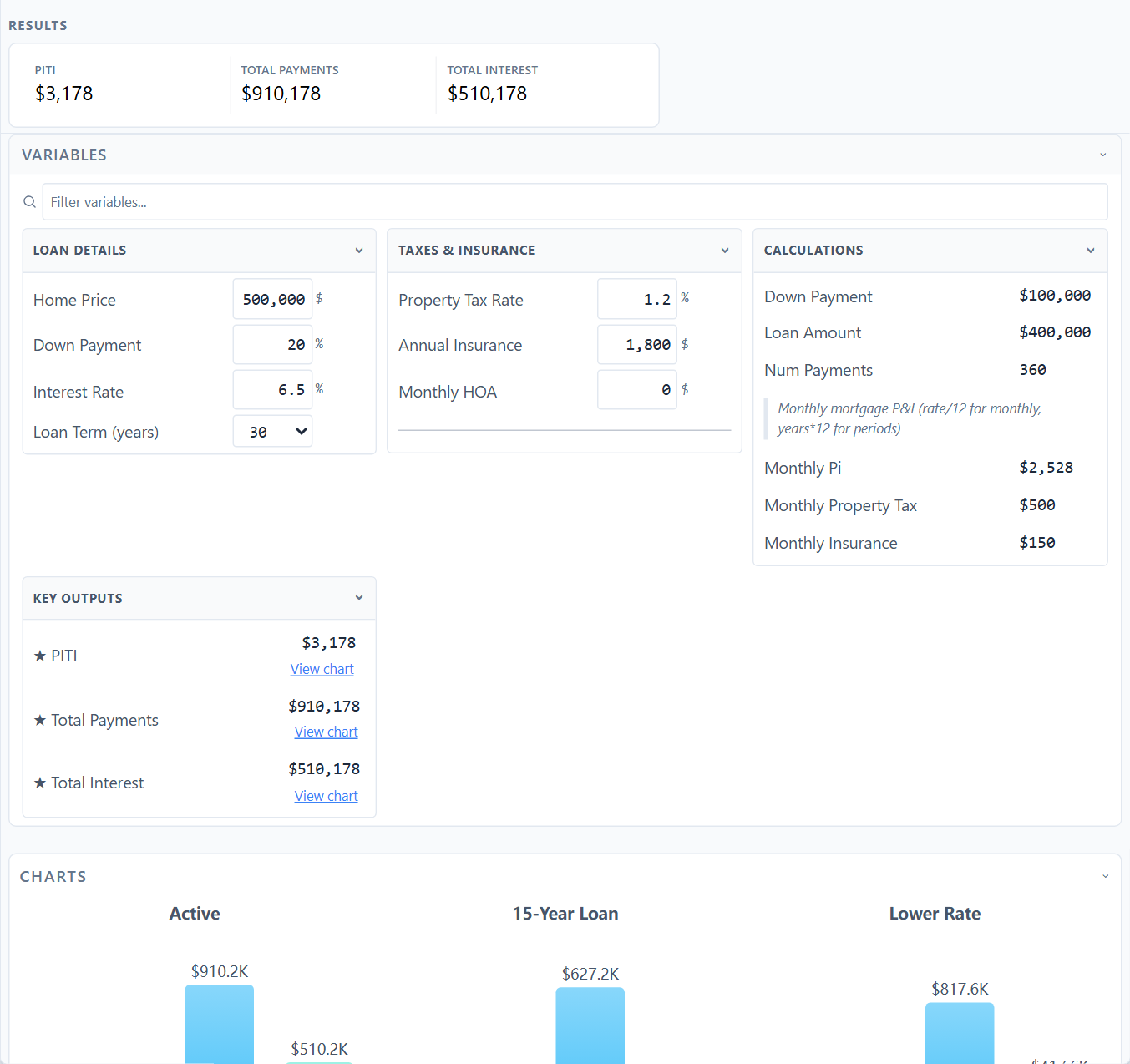1130x1064 pixels.
Task: Focus the Filter variables search box
Action: click(575, 202)
